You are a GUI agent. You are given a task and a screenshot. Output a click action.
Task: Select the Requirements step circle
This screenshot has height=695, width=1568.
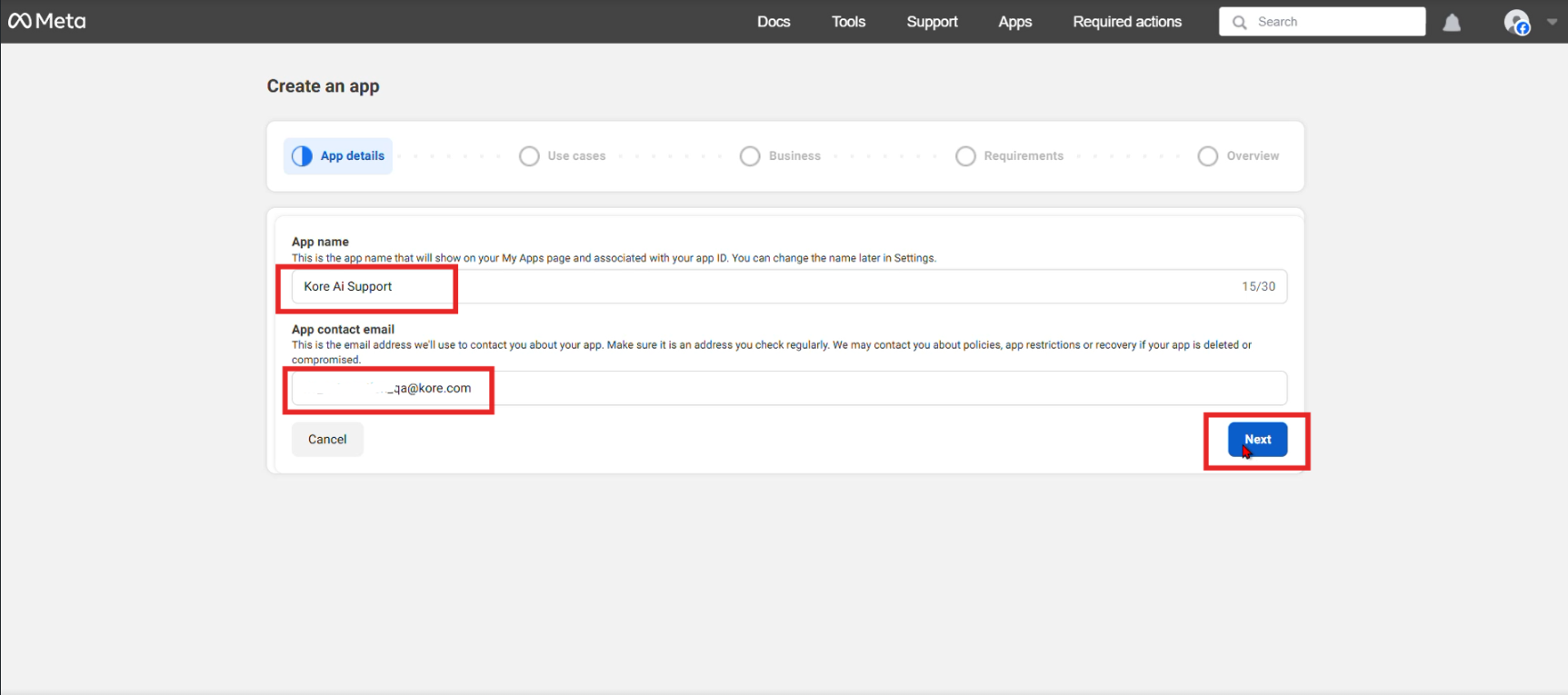click(965, 156)
